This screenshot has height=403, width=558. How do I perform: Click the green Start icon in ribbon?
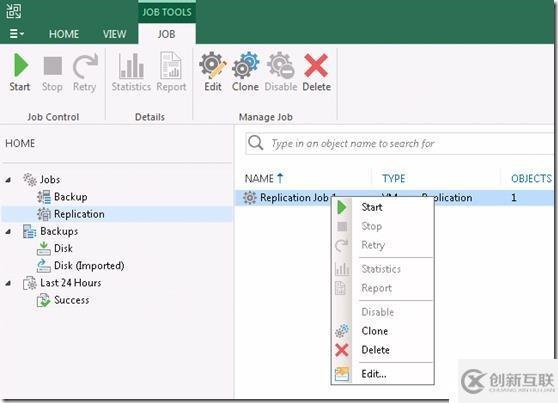point(21,66)
